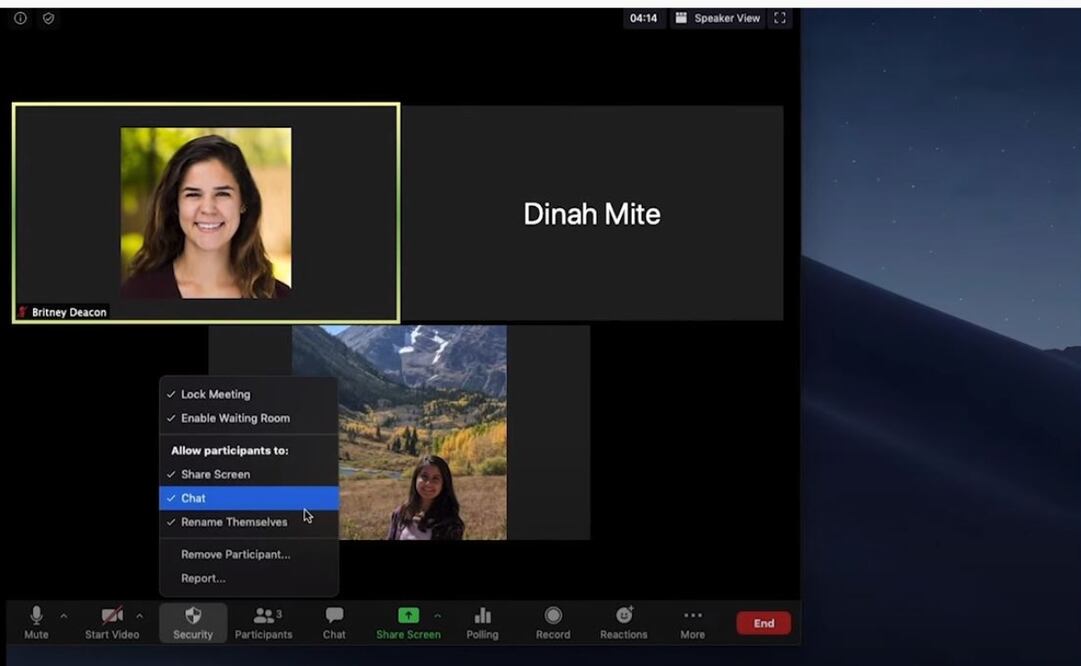The image size is (1081, 666).
Task: Click the Start Video camera icon
Action: click(111, 616)
